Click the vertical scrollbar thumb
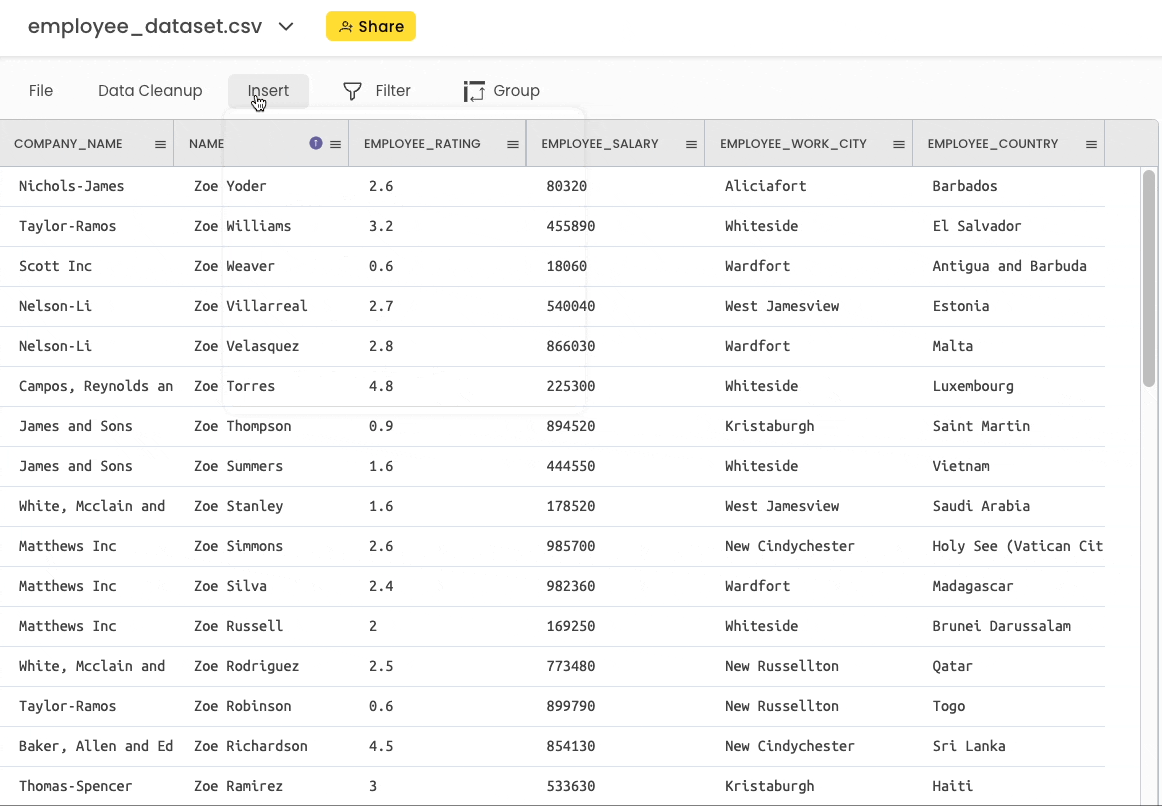1162x806 pixels. pyautogui.click(x=1149, y=280)
